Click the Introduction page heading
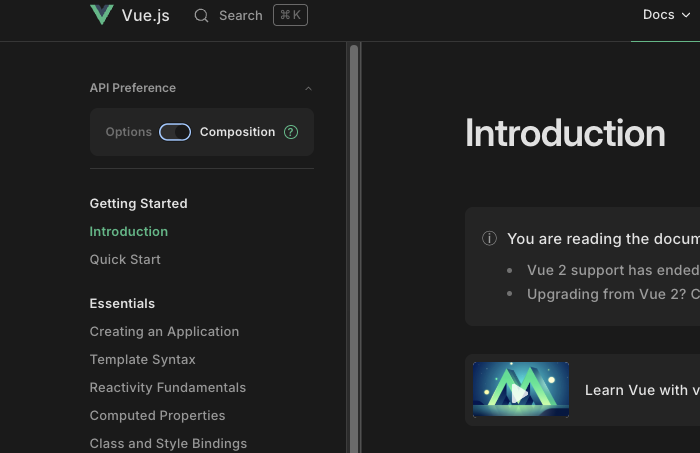 (565, 133)
